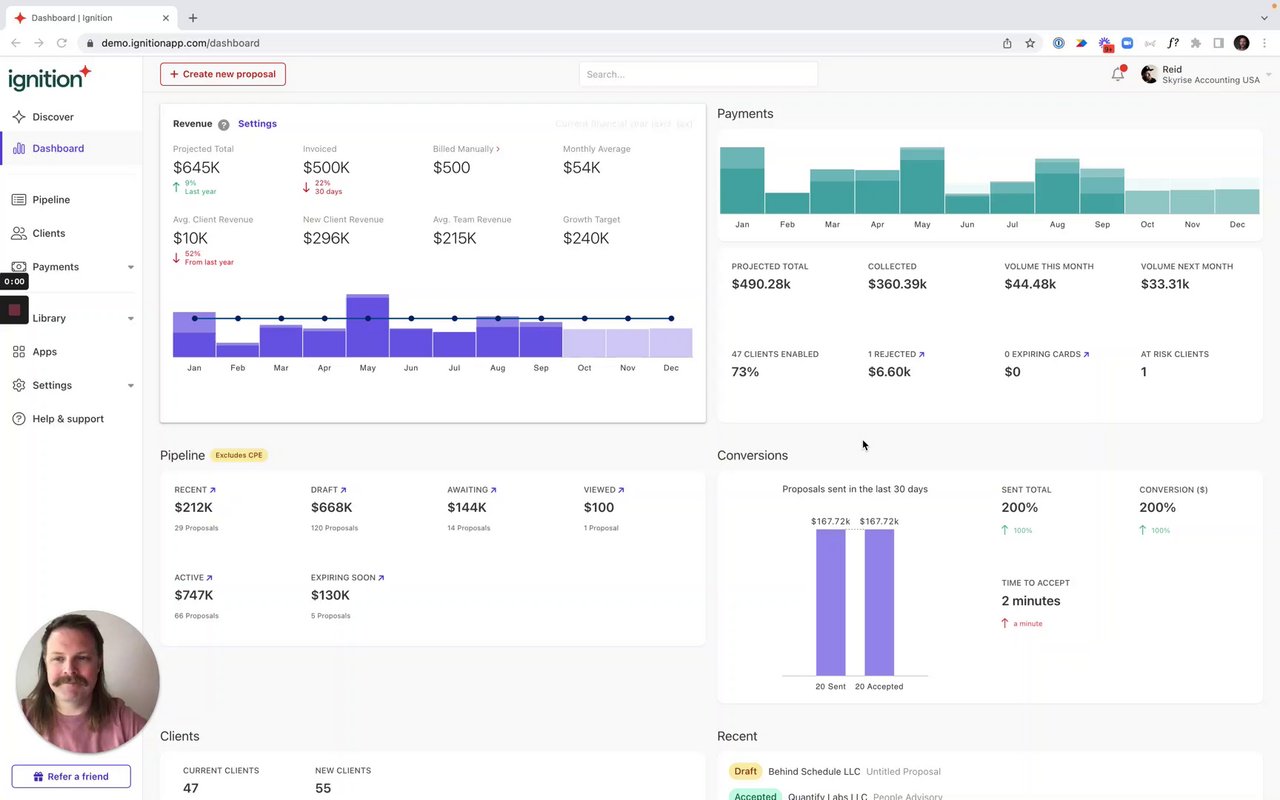
Task: Click the May bar in Revenue chart
Action: click(x=368, y=326)
